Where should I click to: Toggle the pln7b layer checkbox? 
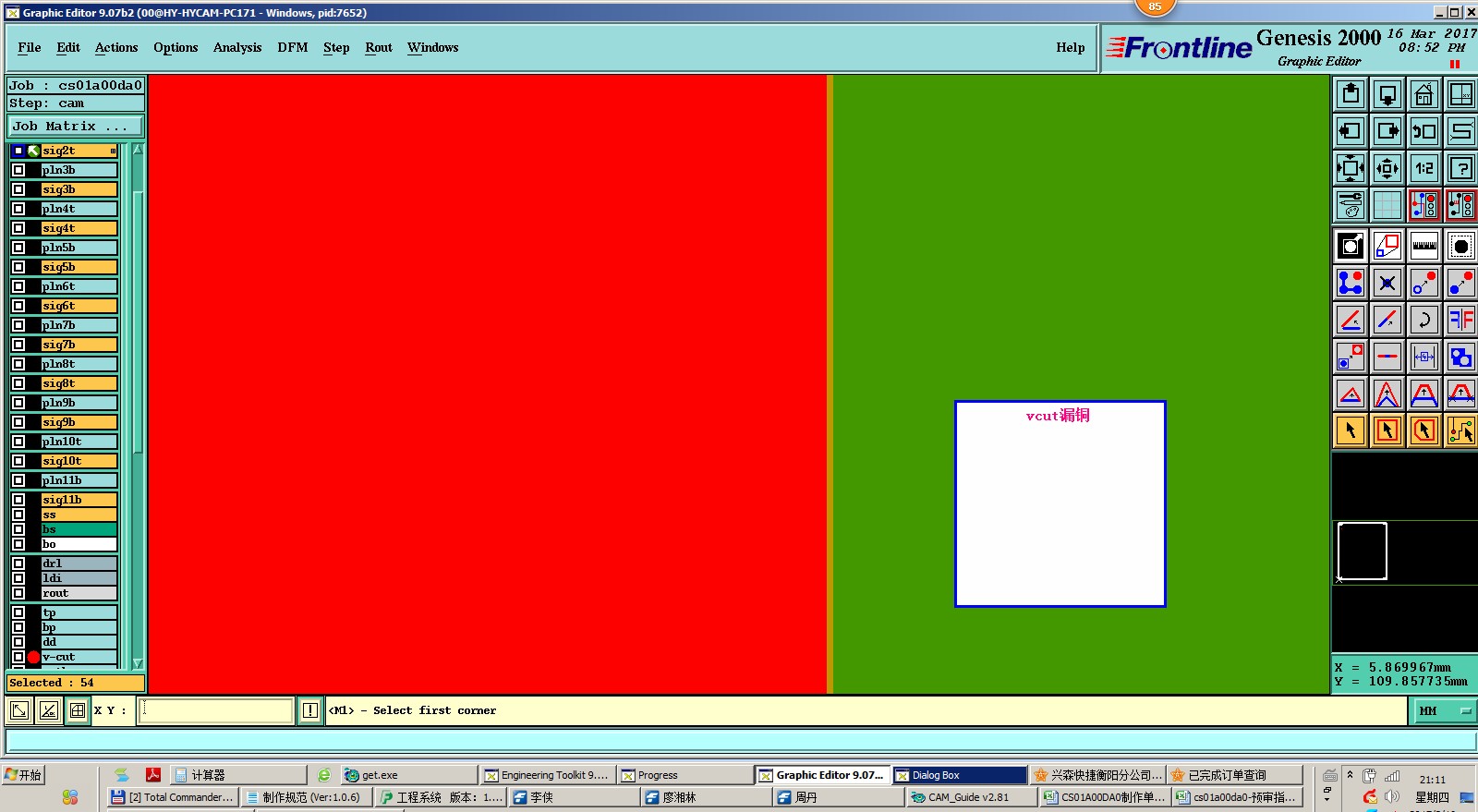point(18,325)
